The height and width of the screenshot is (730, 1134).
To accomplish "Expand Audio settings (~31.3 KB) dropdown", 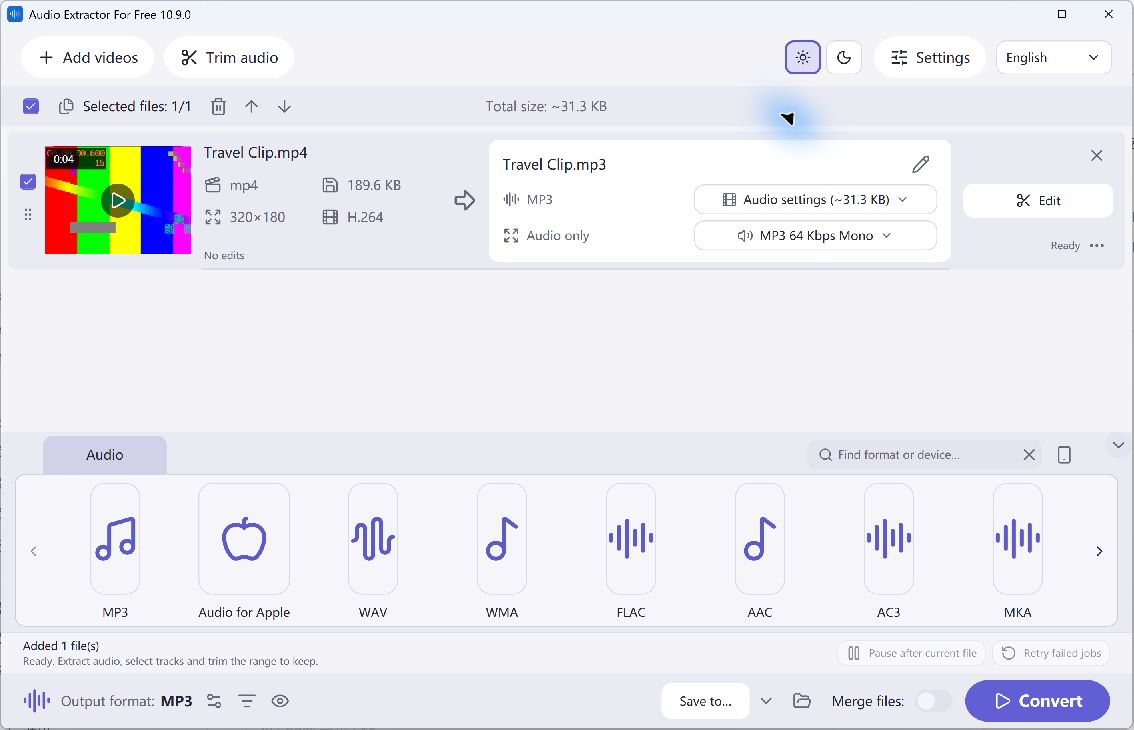I will [815, 200].
